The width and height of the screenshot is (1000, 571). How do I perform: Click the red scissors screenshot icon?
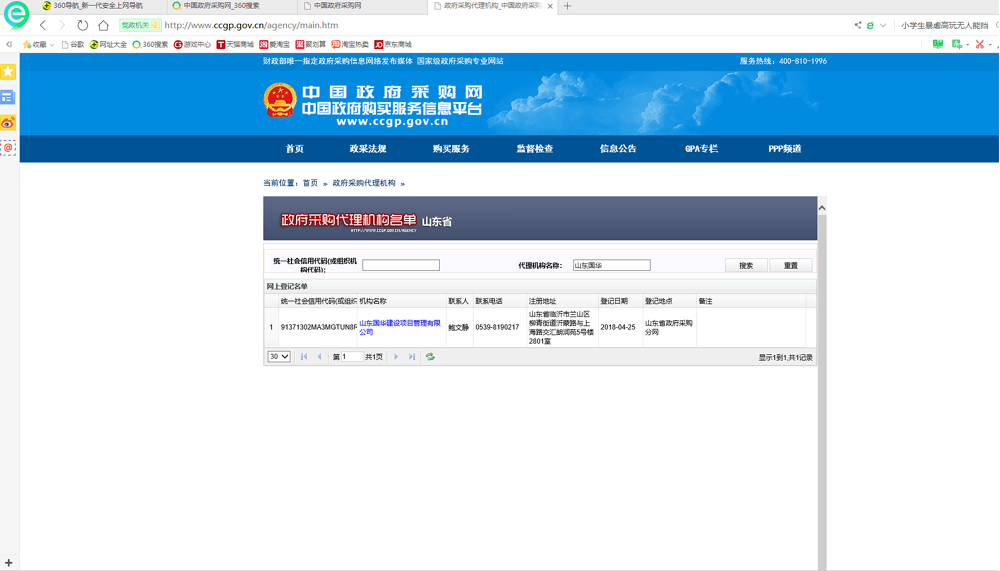click(980, 44)
